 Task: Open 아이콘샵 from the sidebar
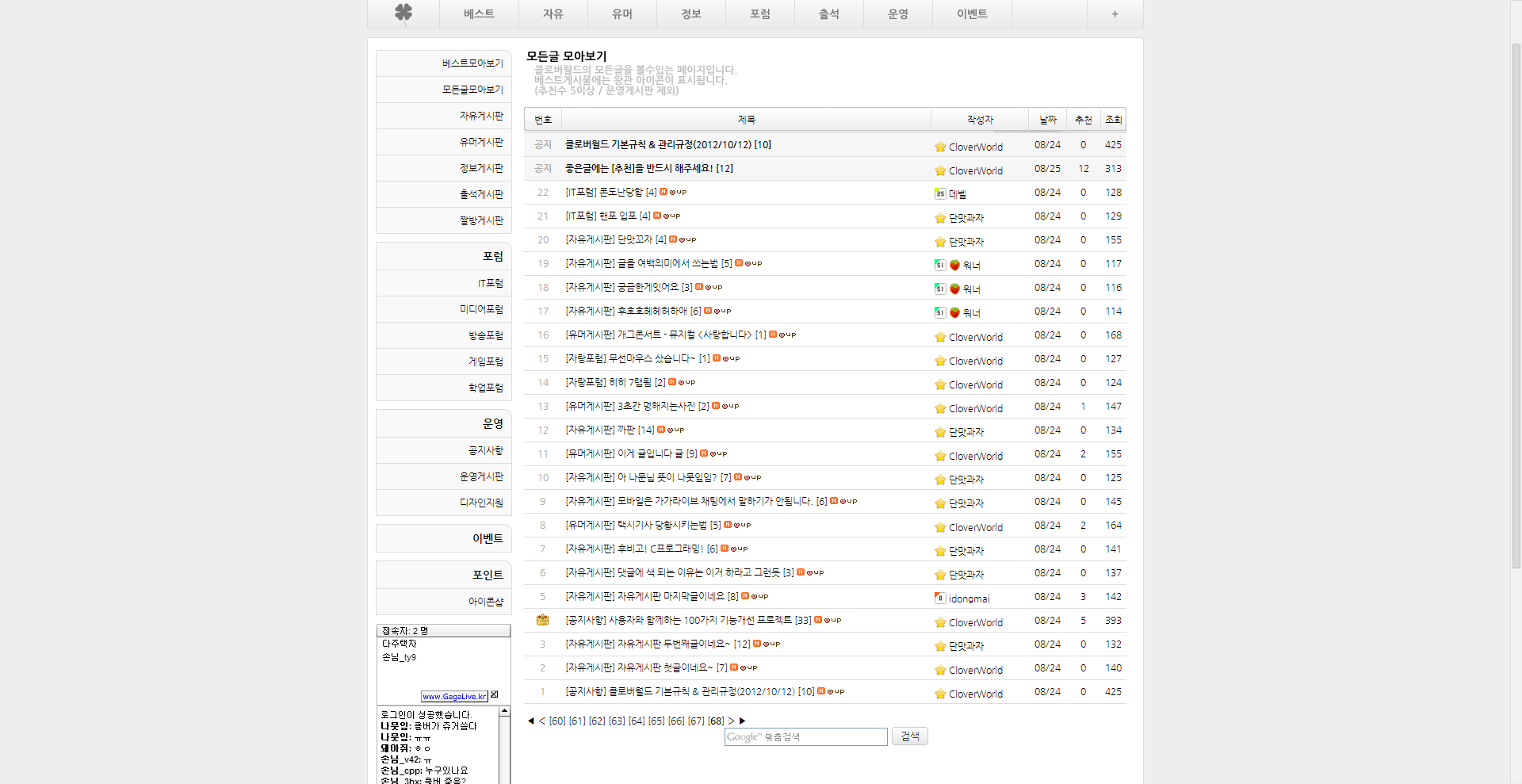tap(485, 602)
